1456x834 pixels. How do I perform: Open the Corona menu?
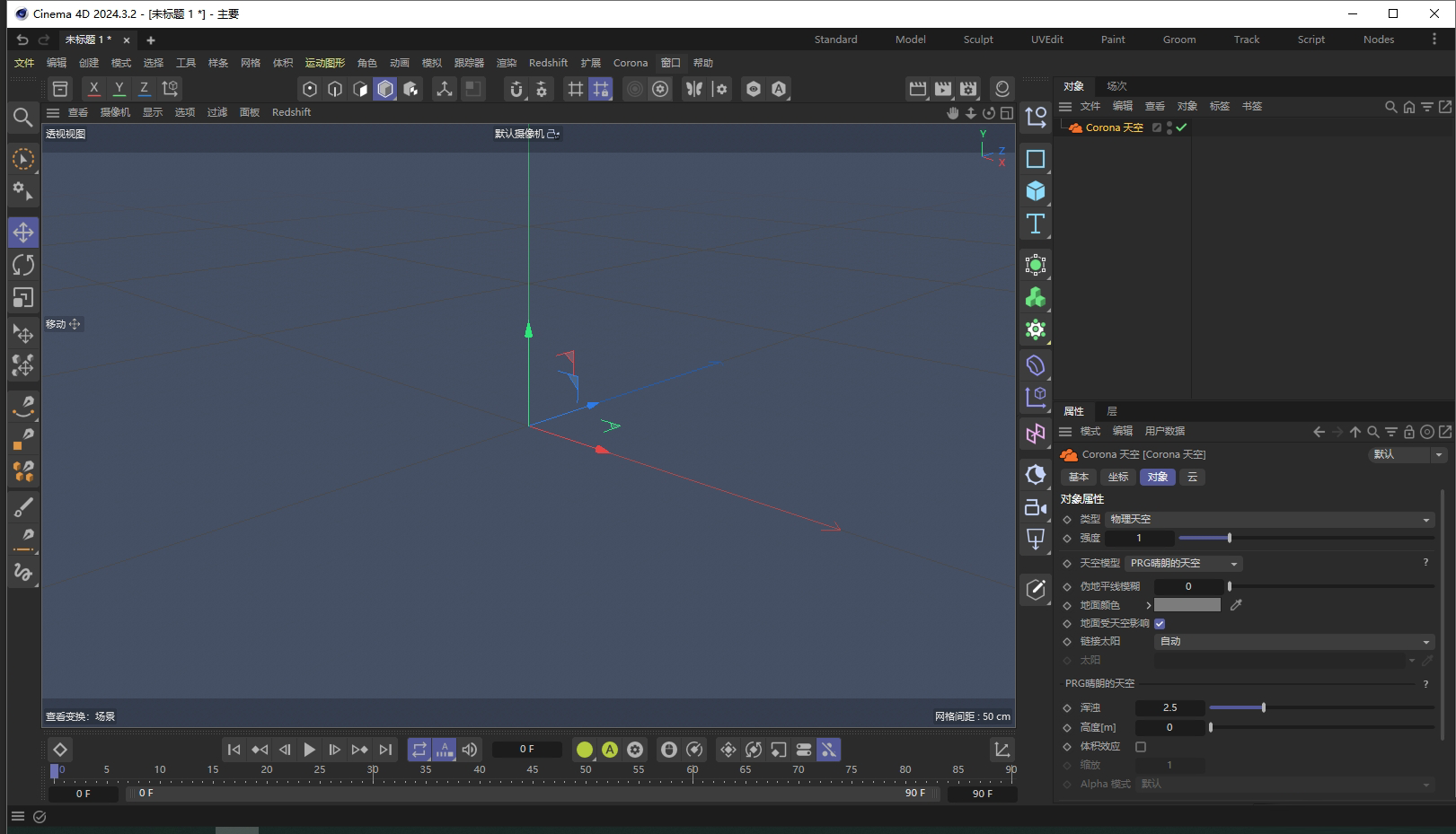click(631, 63)
